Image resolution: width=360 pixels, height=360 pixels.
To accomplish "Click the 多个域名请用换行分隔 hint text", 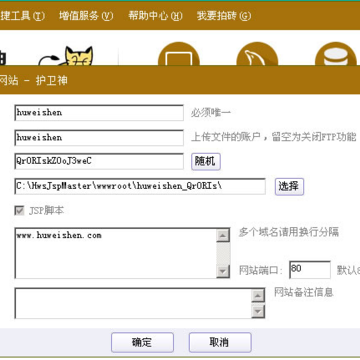I will pyautogui.click(x=289, y=232).
